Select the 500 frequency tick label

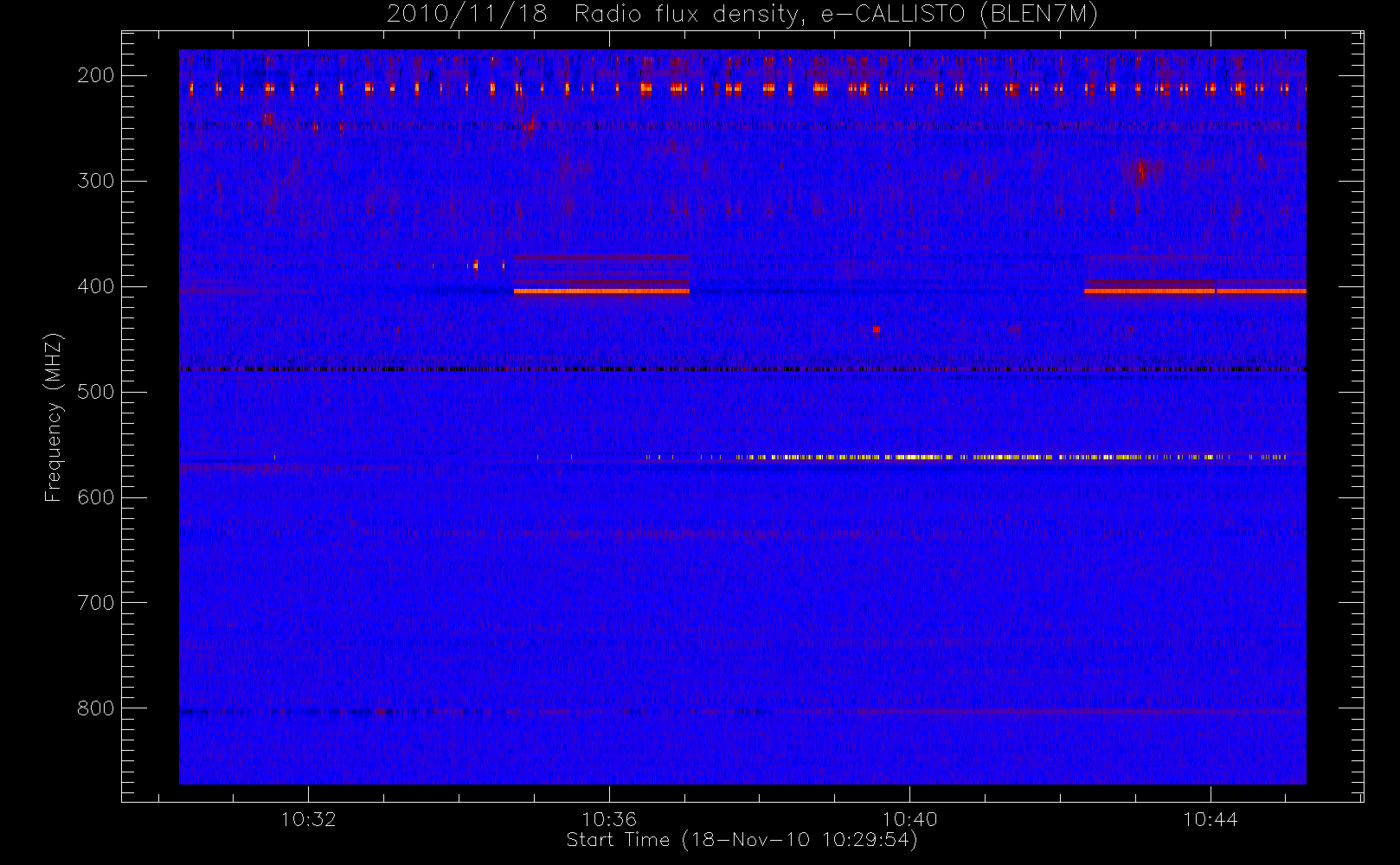[x=96, y=392]
